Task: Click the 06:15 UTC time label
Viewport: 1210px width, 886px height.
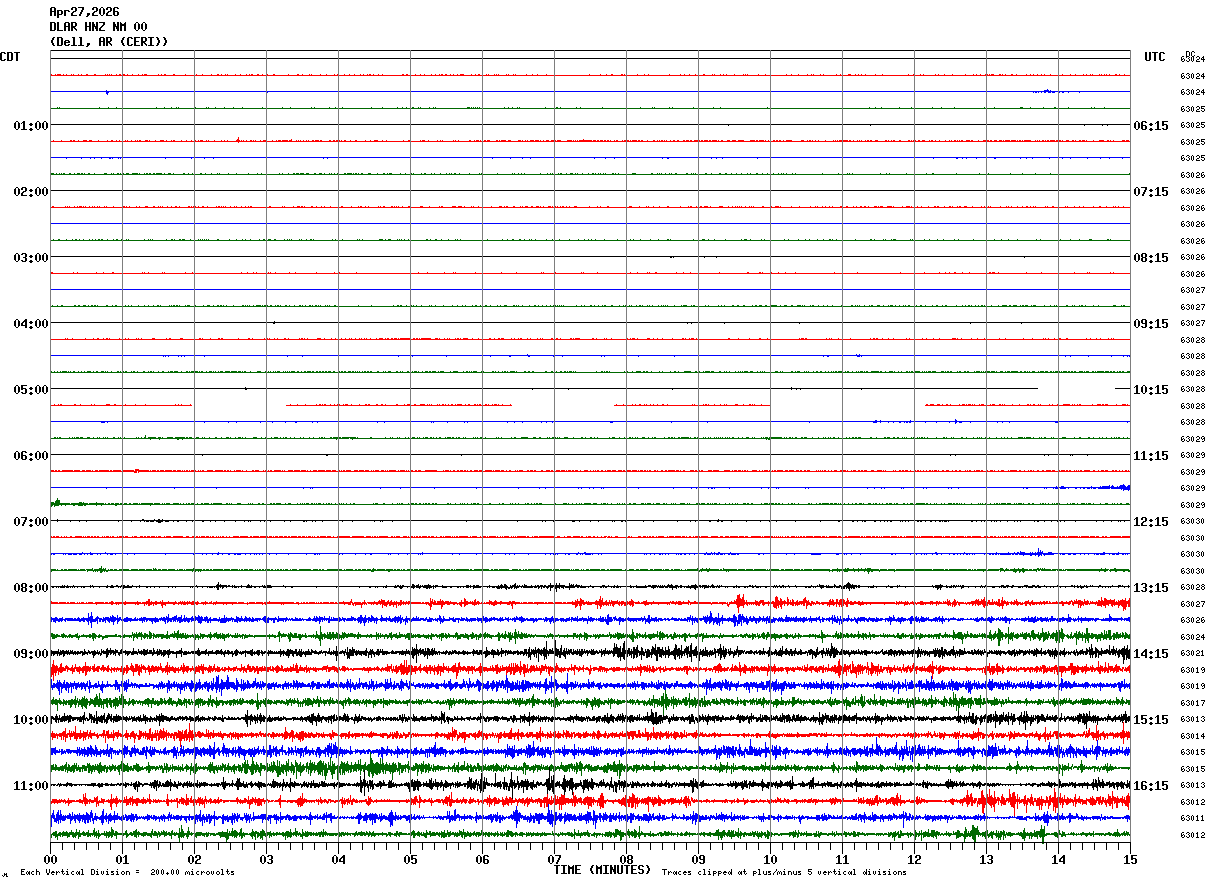Action: 1151,126
